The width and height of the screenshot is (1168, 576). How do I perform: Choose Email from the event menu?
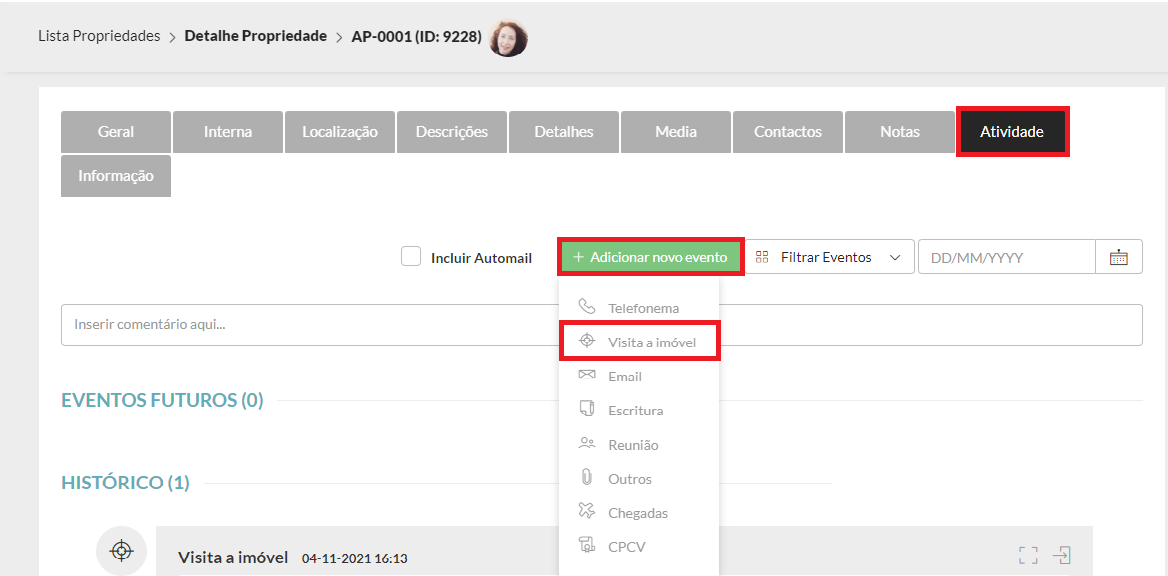coord(638,376)
